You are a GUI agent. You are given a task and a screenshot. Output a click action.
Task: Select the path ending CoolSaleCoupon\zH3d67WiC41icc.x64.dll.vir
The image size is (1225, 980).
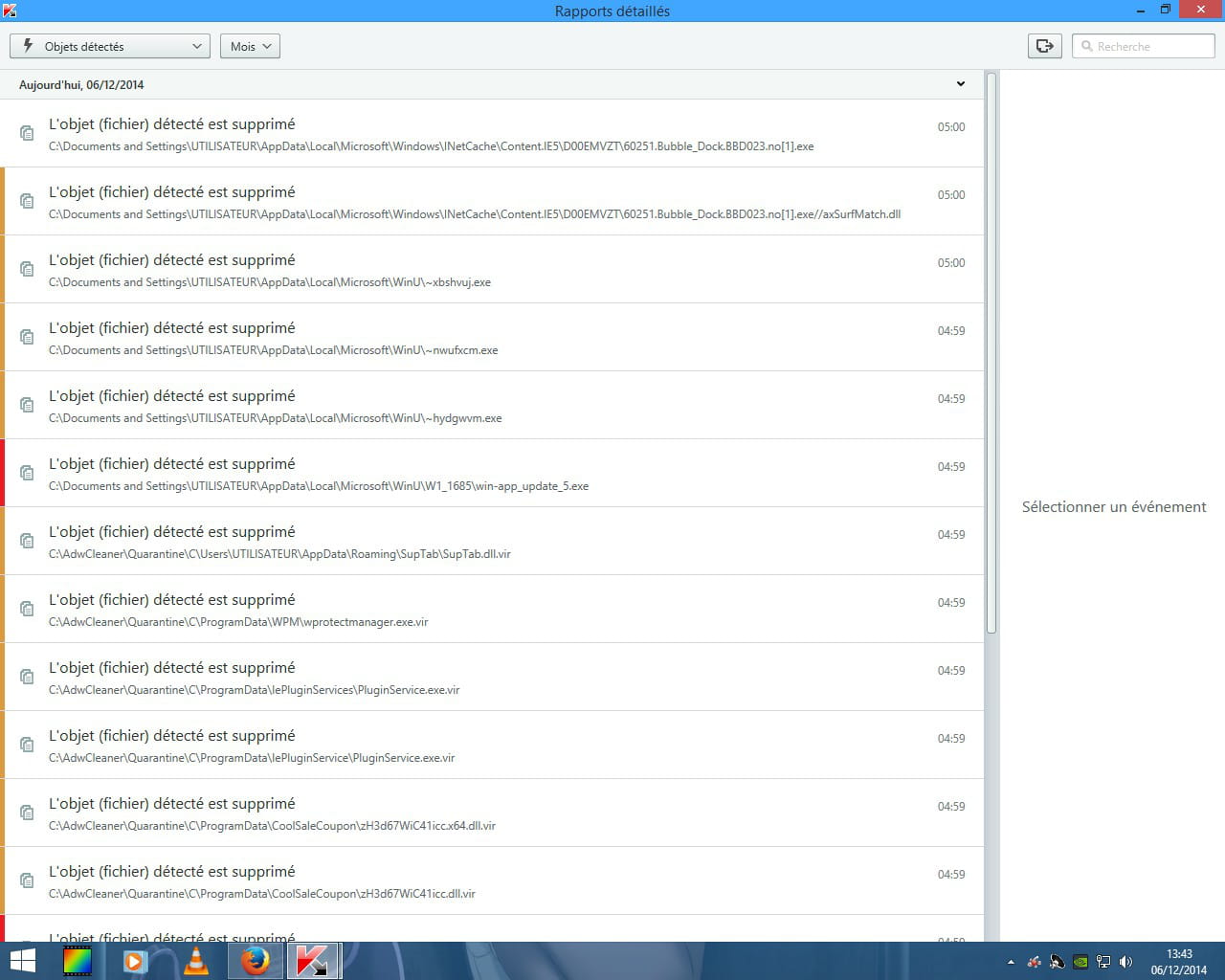[x=273, y=826]
